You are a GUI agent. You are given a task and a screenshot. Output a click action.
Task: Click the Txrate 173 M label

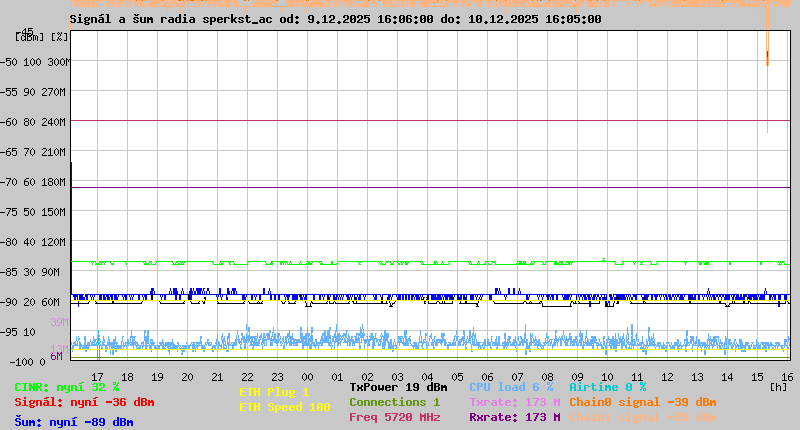tap(514, 402)
